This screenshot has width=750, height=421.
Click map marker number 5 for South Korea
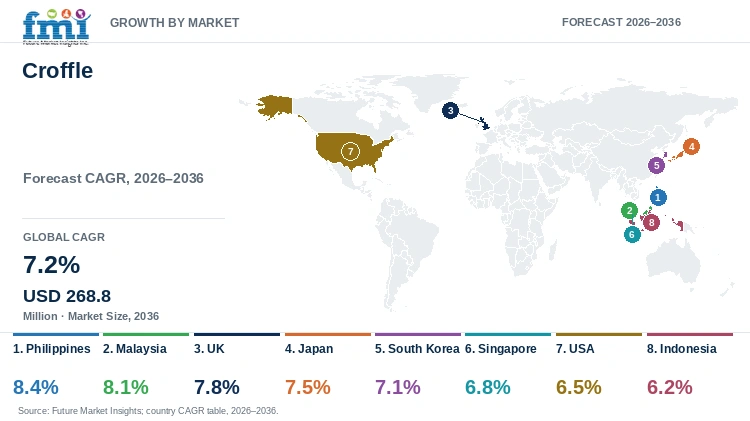(x=656, y=166)
